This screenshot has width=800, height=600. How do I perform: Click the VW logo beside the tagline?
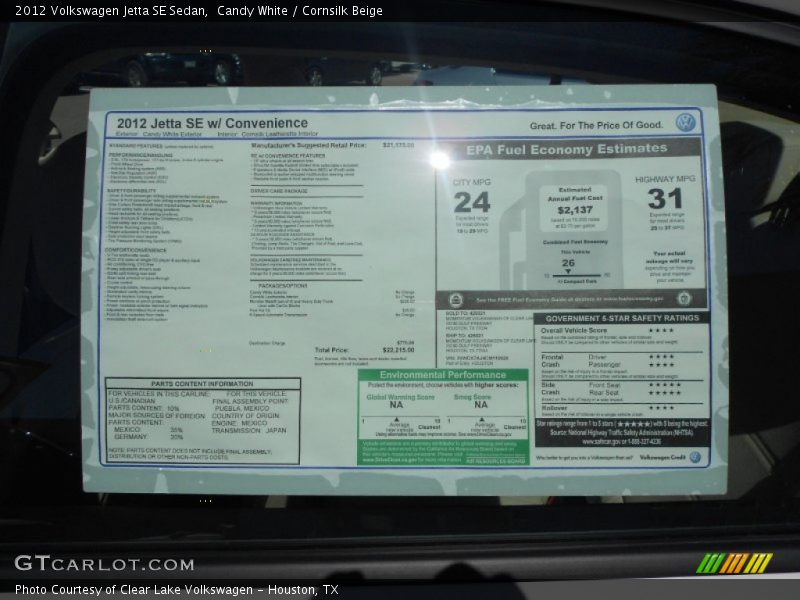click(x=685, y=123)
